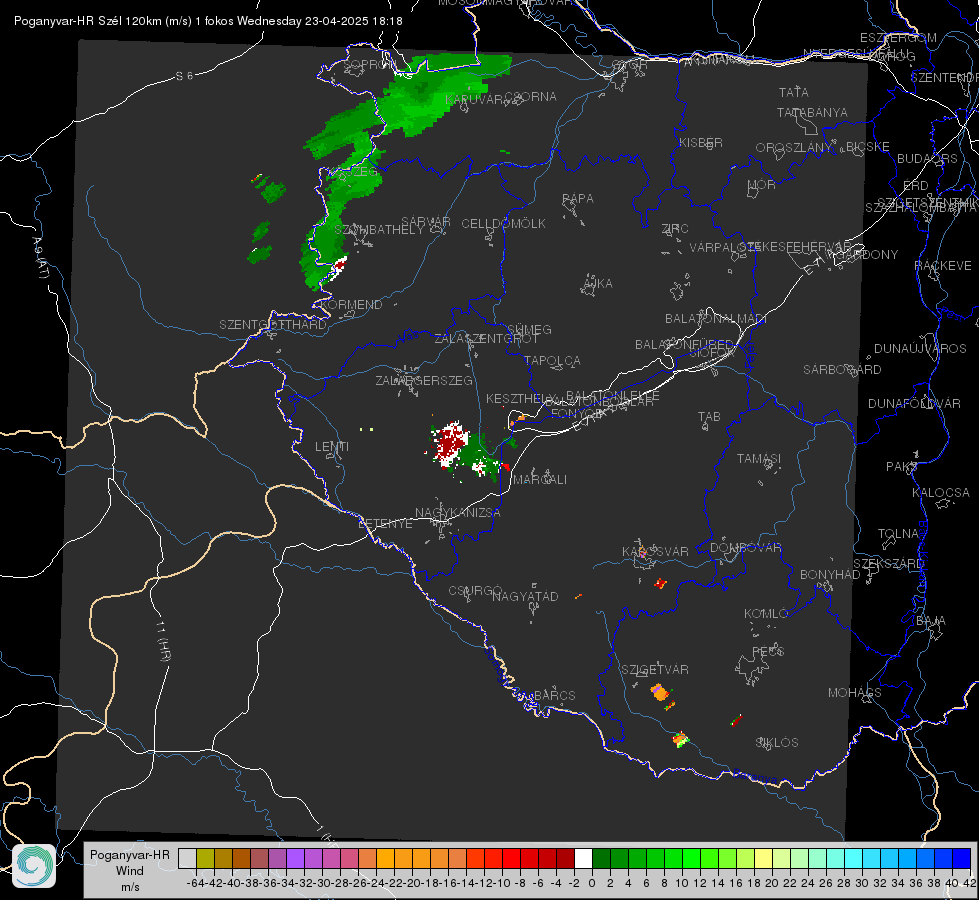Click the TAPOLCA town label
The height and width of the screenshot is (900, 979).
point(553,360)
